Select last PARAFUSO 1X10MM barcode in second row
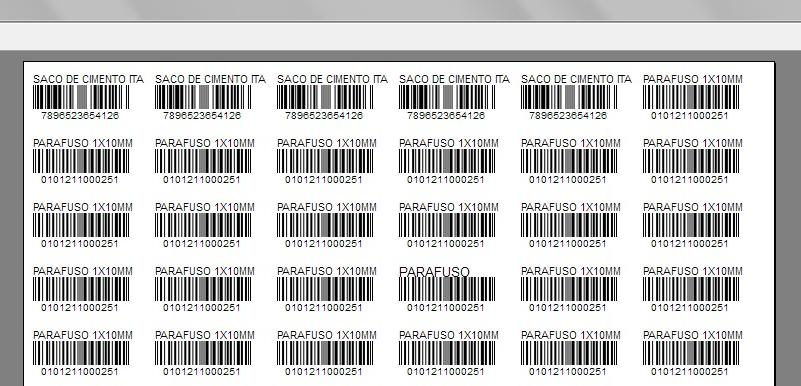801x386 pixels. coord(691,161)
